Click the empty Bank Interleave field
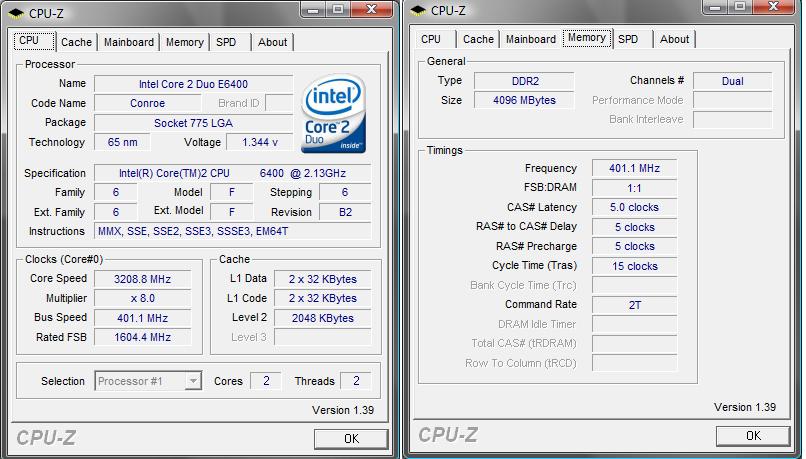This screenshot has width=806, height=459. (732, 120)
